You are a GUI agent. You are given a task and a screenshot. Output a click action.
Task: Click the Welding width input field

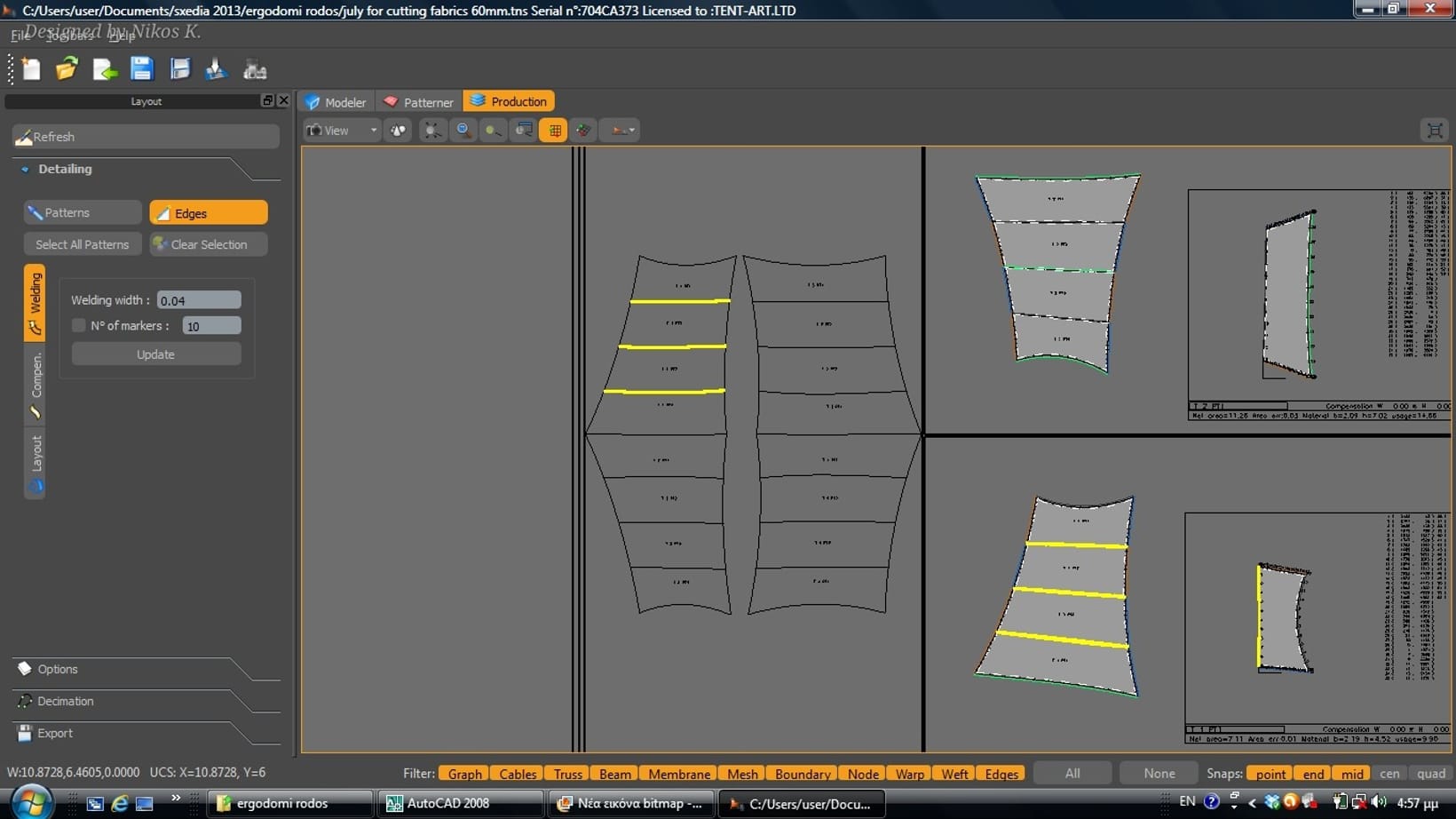199,300
